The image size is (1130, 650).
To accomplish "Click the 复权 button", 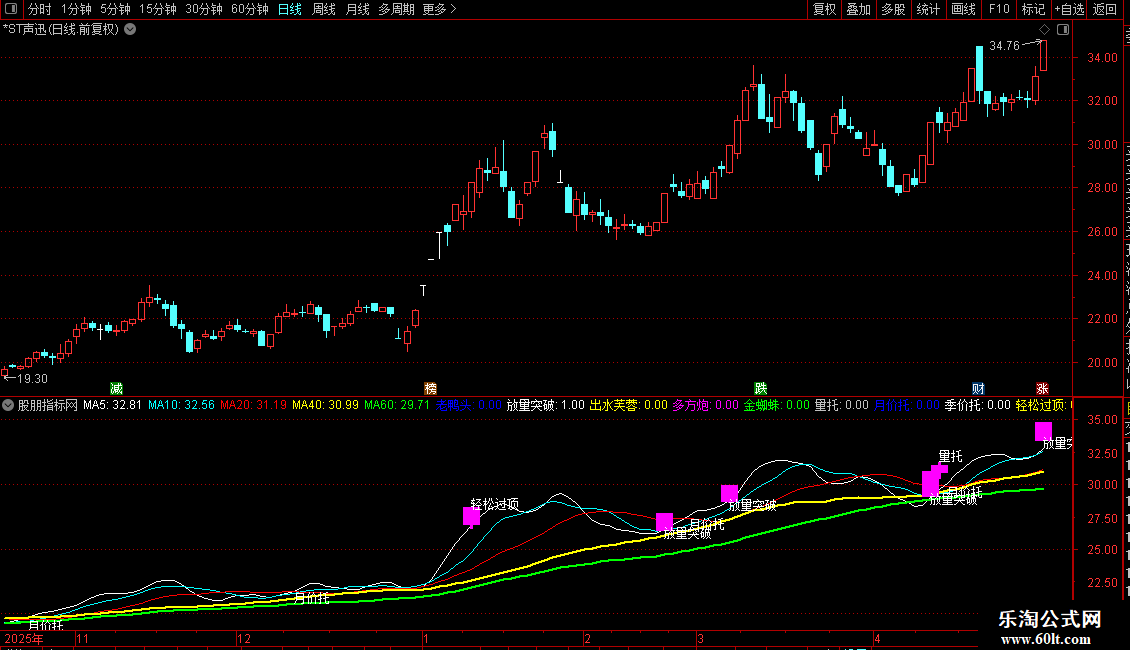I will [824, 9].
